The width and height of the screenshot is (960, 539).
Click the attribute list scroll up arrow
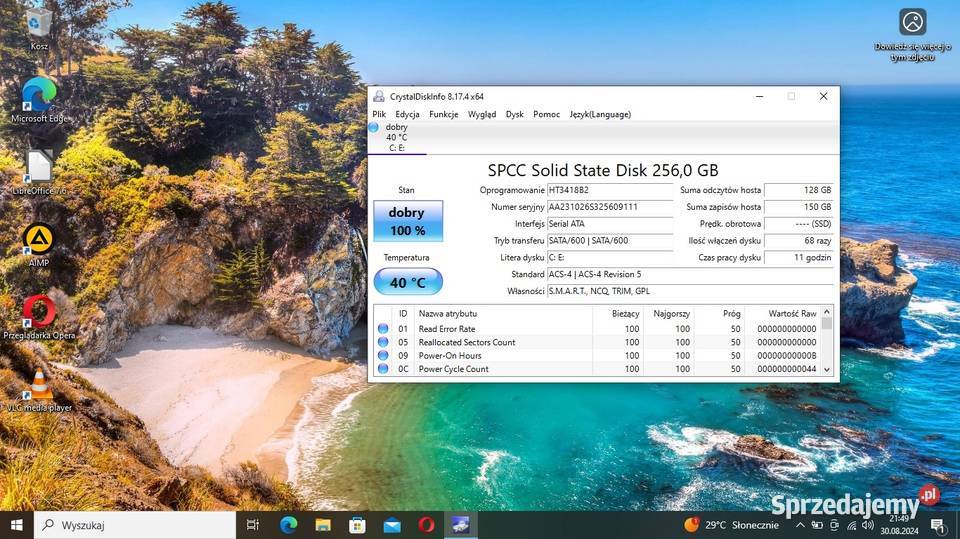click(x=827, y=312)
